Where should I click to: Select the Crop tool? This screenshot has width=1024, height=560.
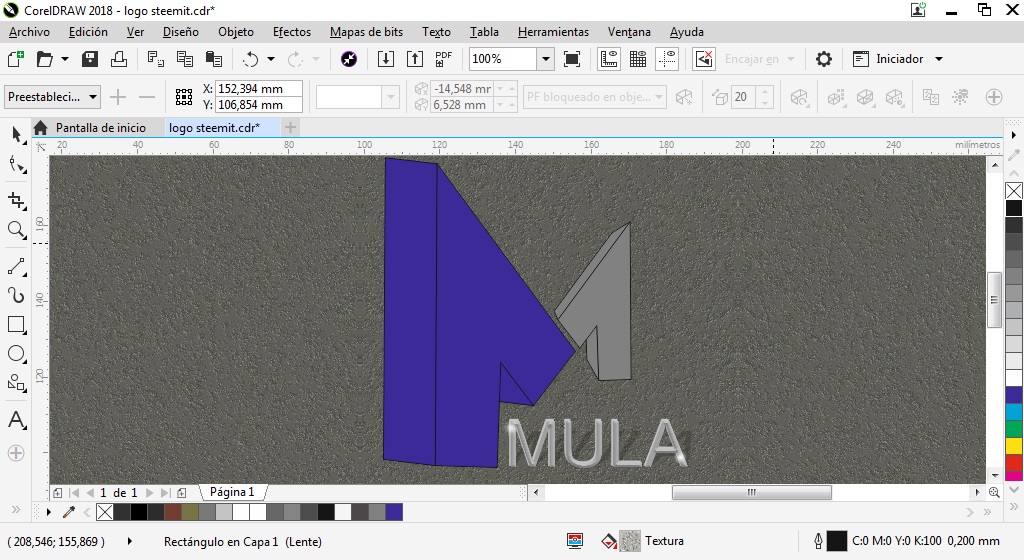pyautogui.click(x=16, y=200)
